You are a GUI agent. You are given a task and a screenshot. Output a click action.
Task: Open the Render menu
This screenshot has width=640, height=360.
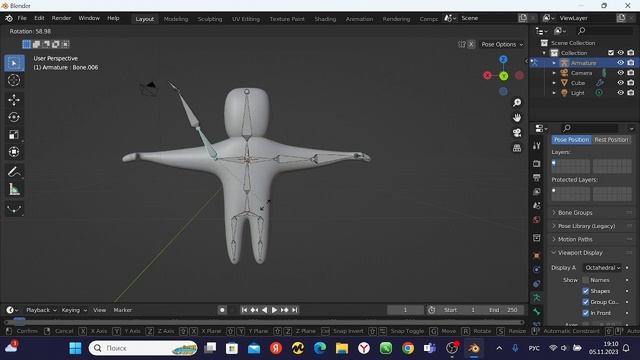point(61,18)
